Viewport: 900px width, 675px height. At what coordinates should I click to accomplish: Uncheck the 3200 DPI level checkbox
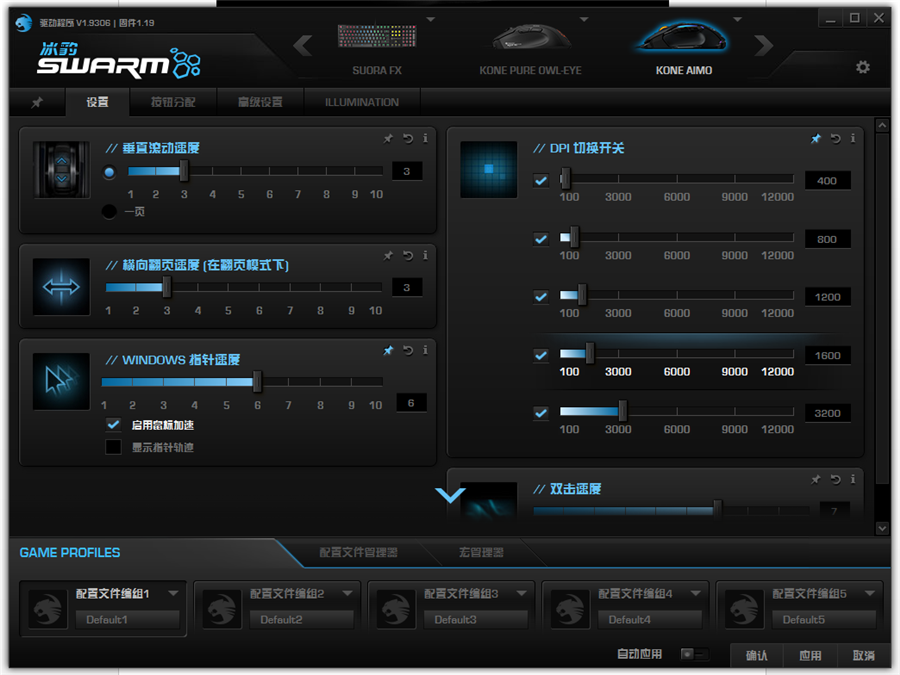point(541,413)
